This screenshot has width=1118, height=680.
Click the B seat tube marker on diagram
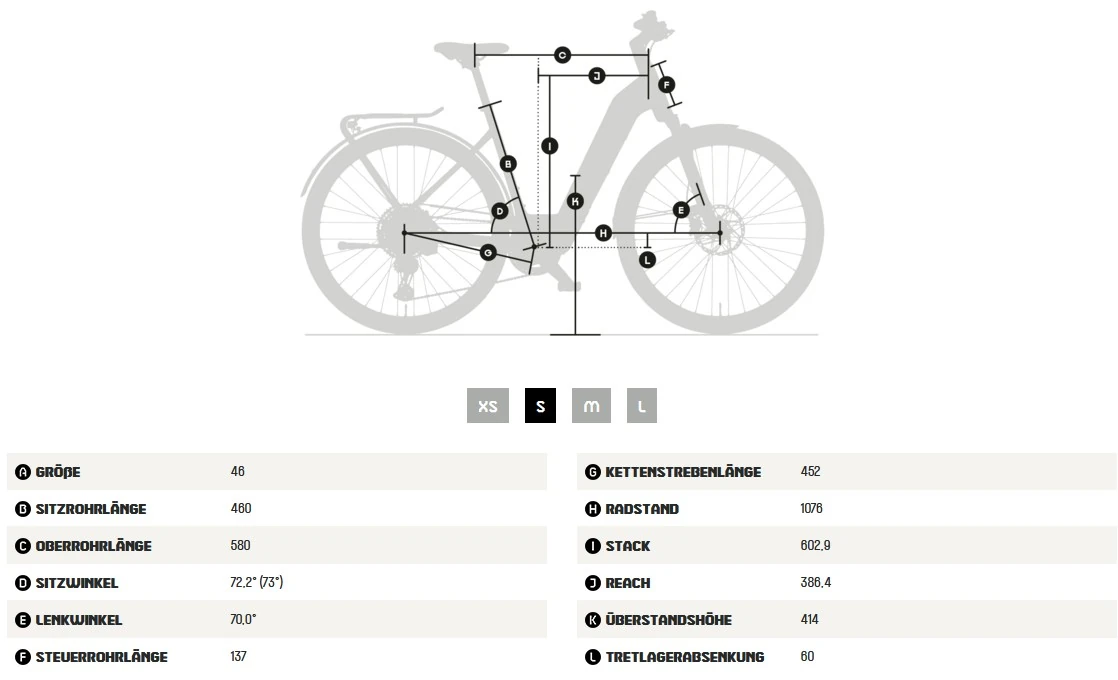pos(508,164)
